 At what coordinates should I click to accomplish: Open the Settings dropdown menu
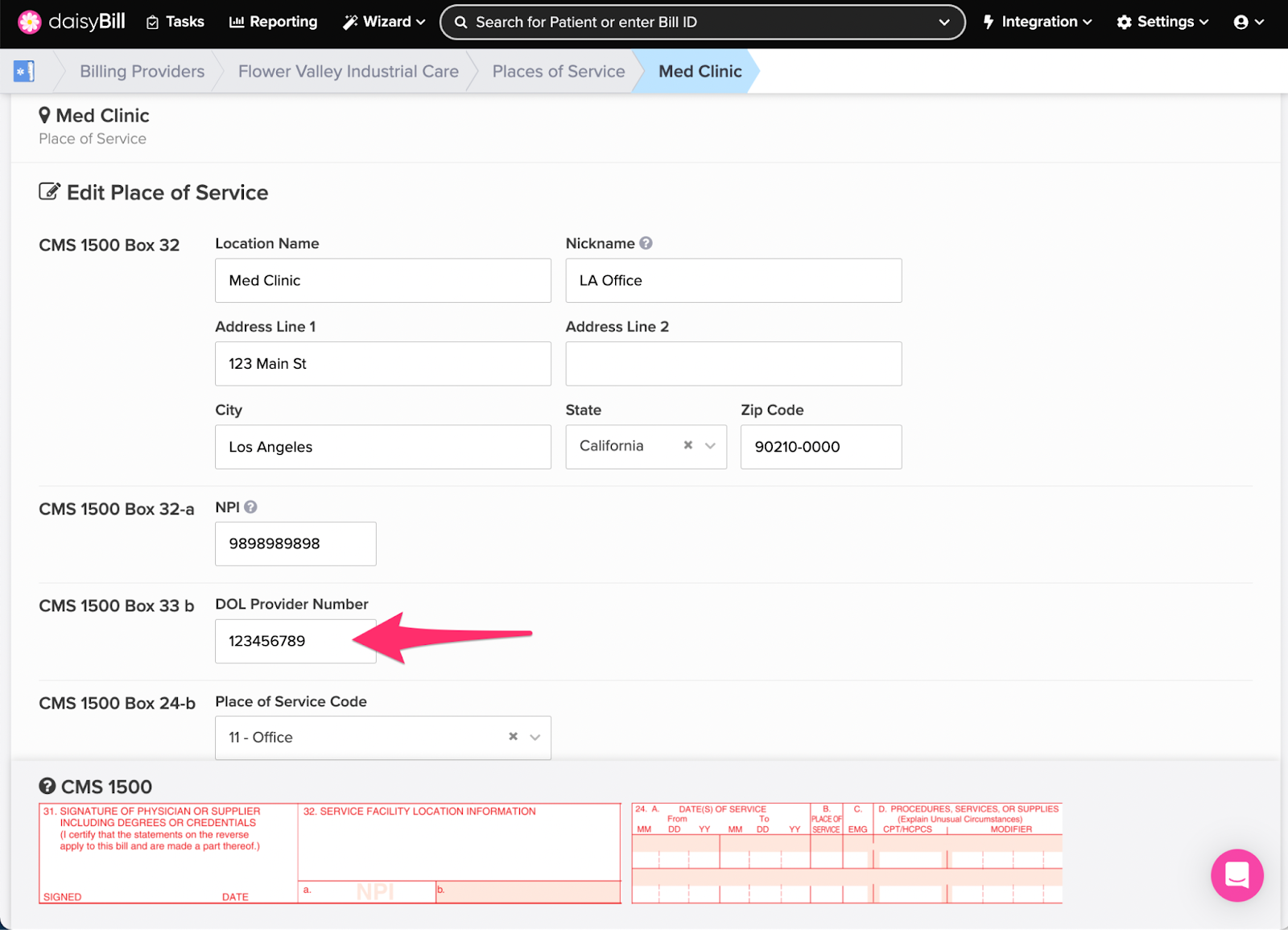(1162, 23)
